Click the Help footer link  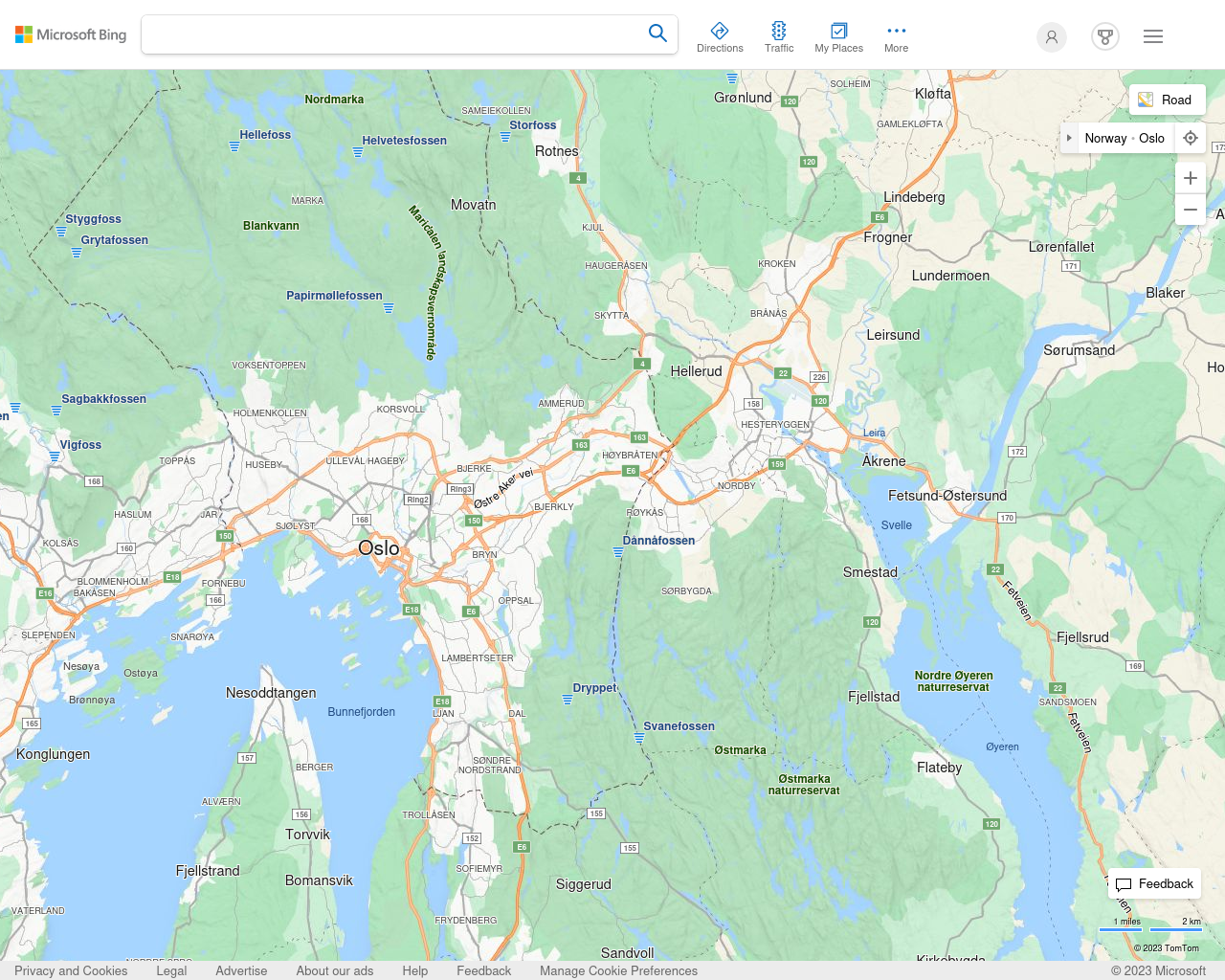pyautogui.click(x=415, y=970)
